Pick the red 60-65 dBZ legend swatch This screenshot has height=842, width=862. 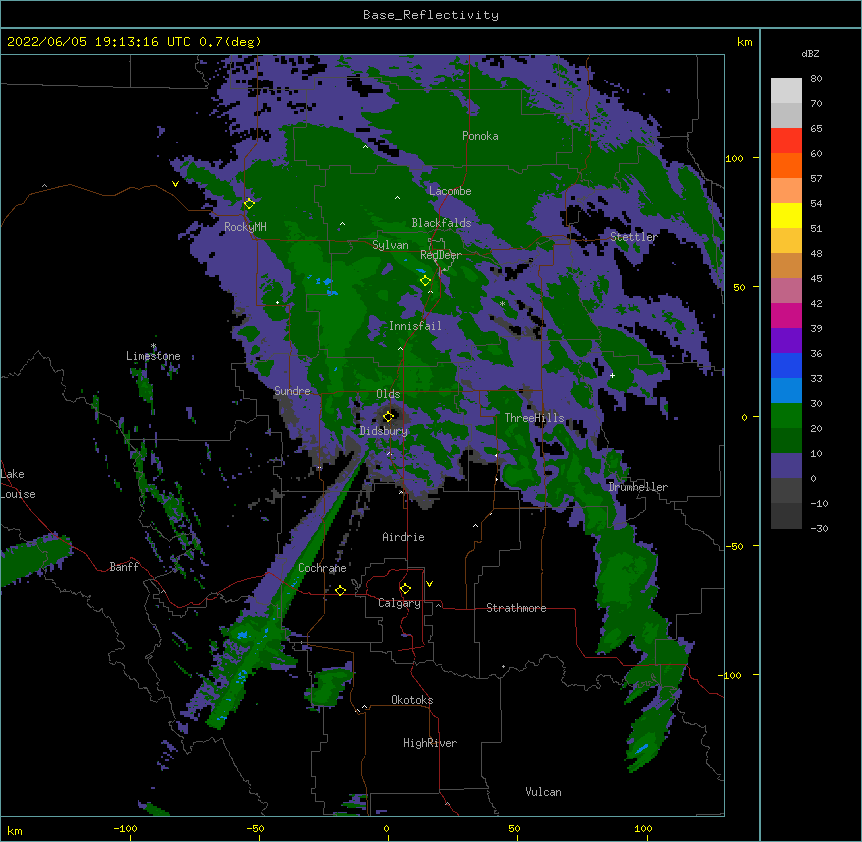(x=786, y=141)
